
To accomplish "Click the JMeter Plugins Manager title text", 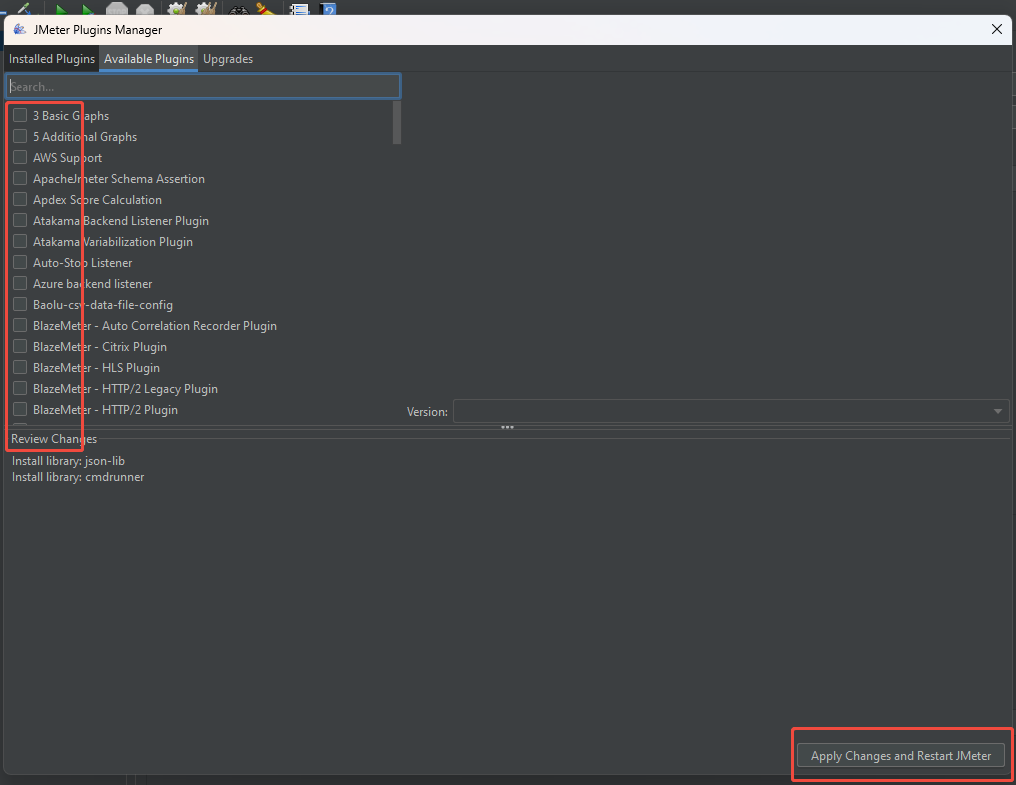I will pyautogui.click(x=98, y=30).
